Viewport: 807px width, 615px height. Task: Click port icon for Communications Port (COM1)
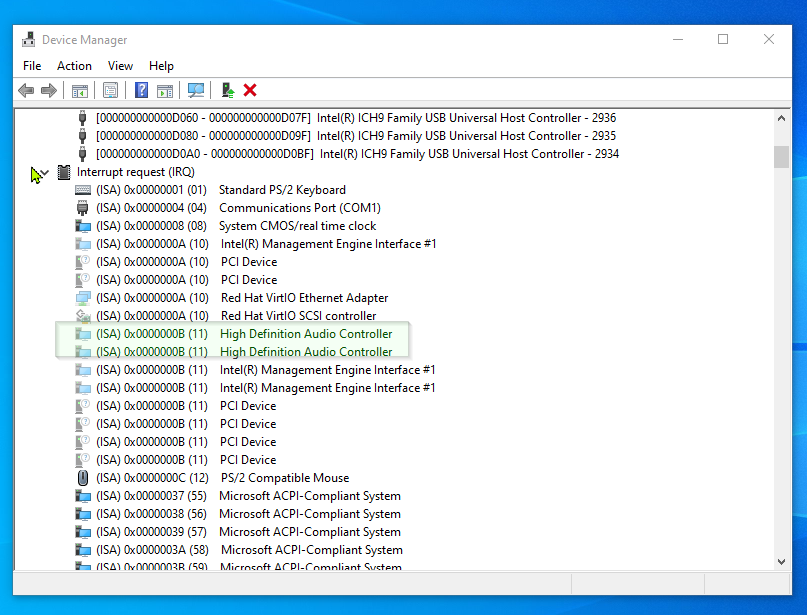(82, 208)
